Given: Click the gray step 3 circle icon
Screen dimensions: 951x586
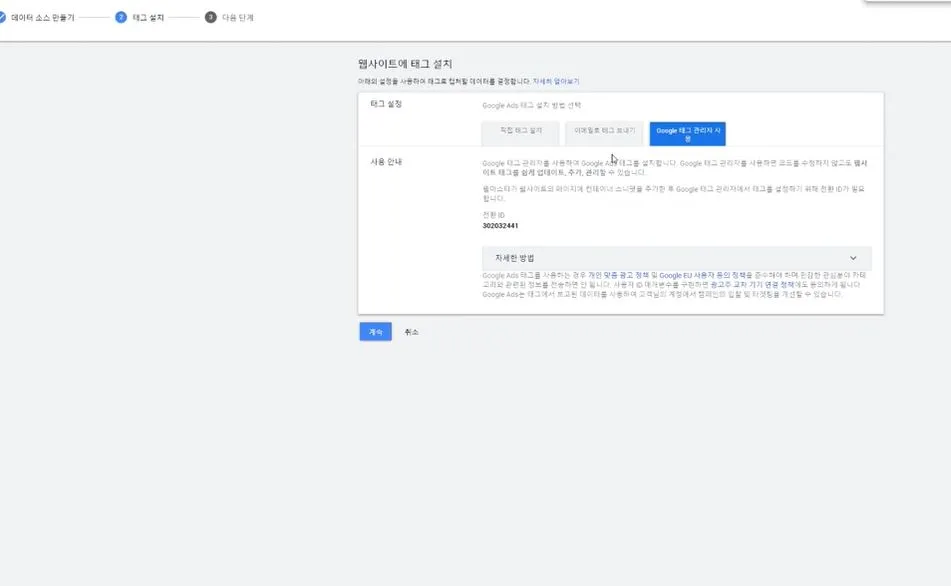Looking at the screenshot, I should 210,16.
